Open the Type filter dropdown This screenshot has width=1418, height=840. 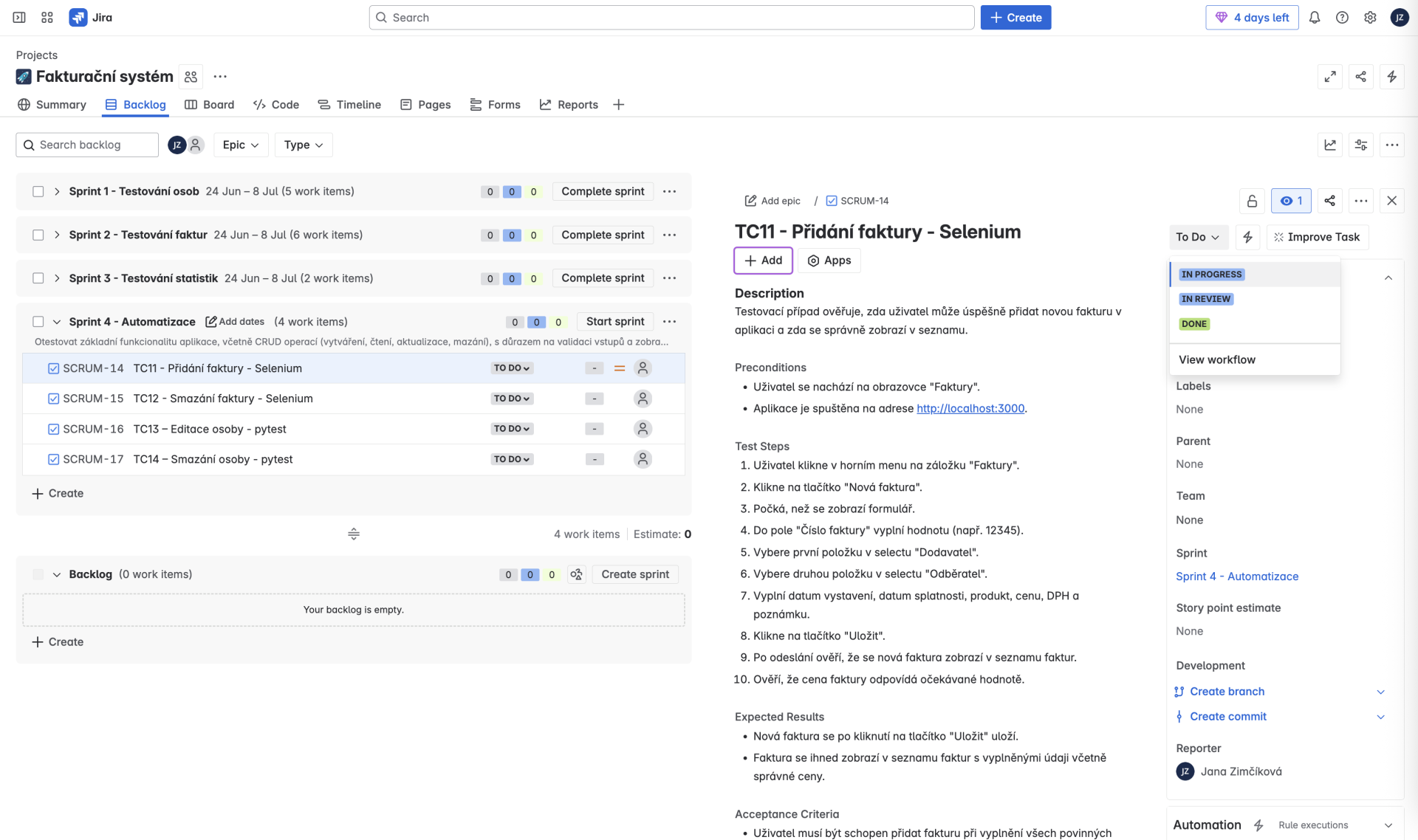click(x=304, y=145)
